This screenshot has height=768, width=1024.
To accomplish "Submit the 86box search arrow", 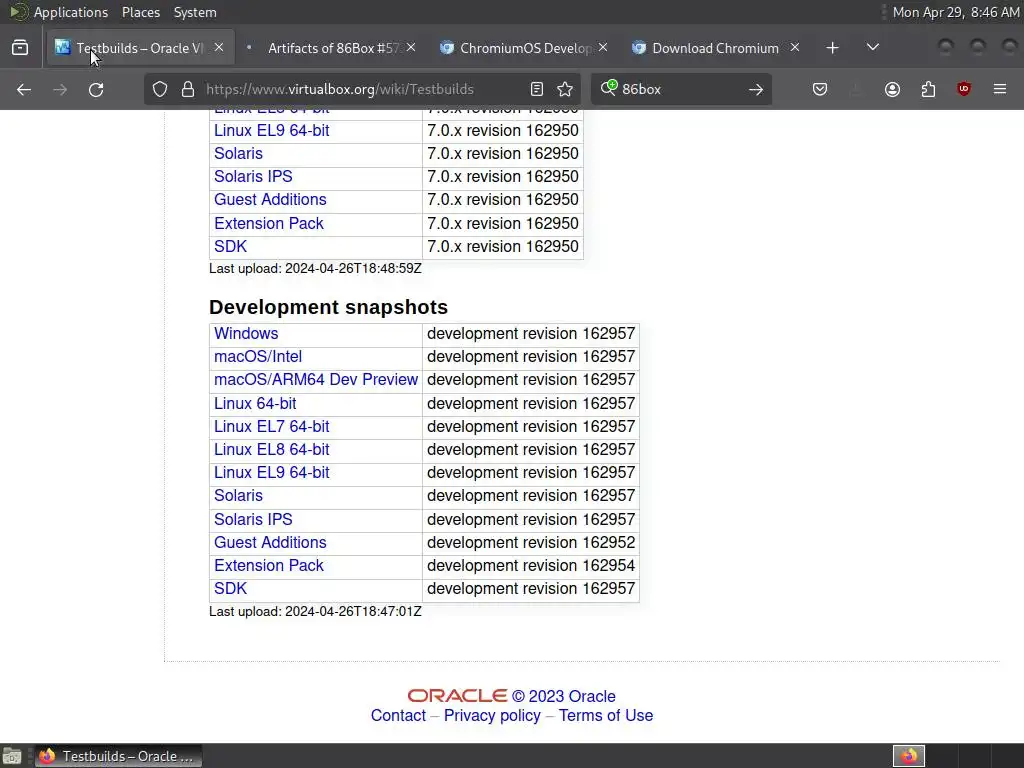I will click(756, 89).
